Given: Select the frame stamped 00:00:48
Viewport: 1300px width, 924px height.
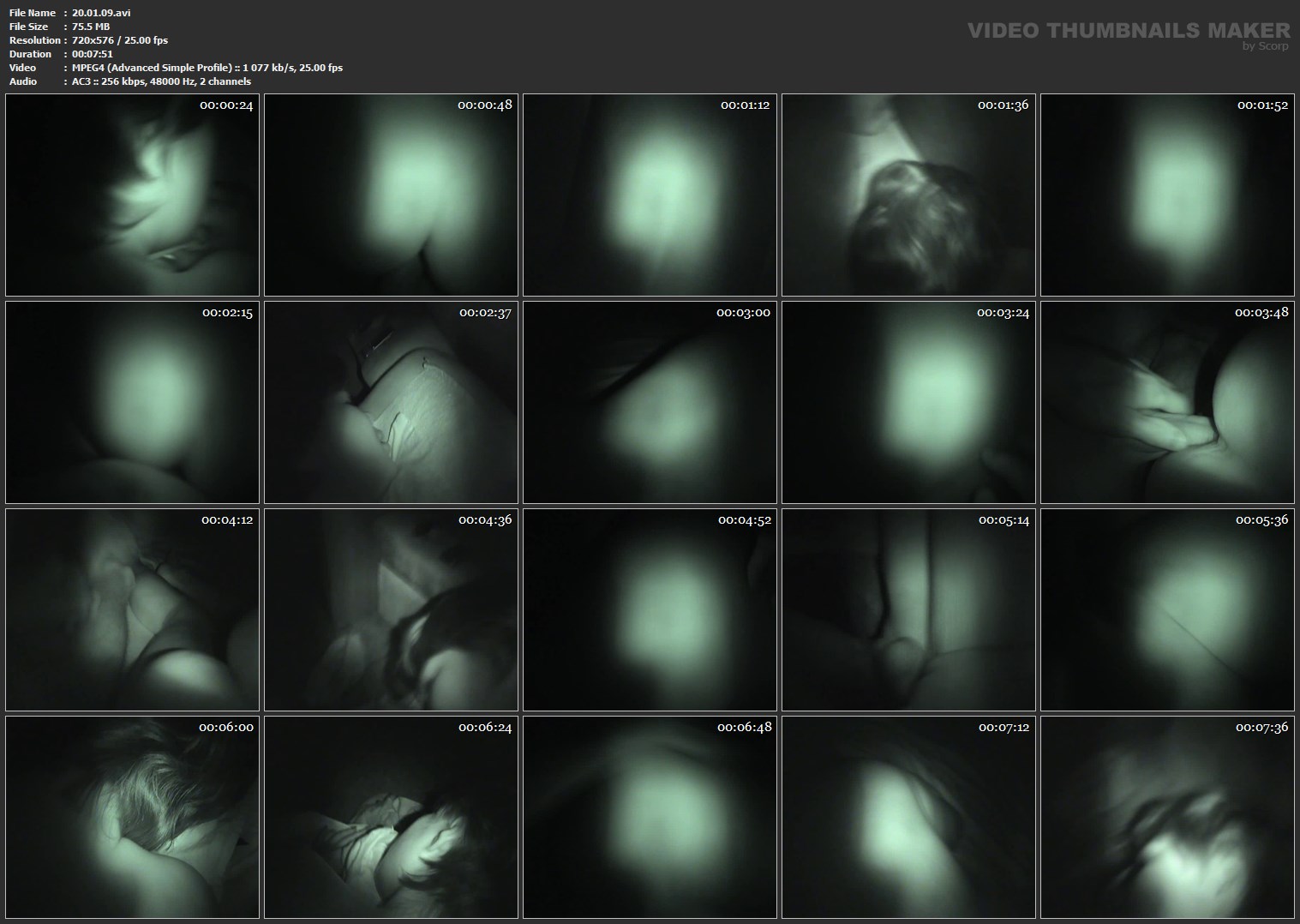Looking at the screenshot, I should pos(391,195).
